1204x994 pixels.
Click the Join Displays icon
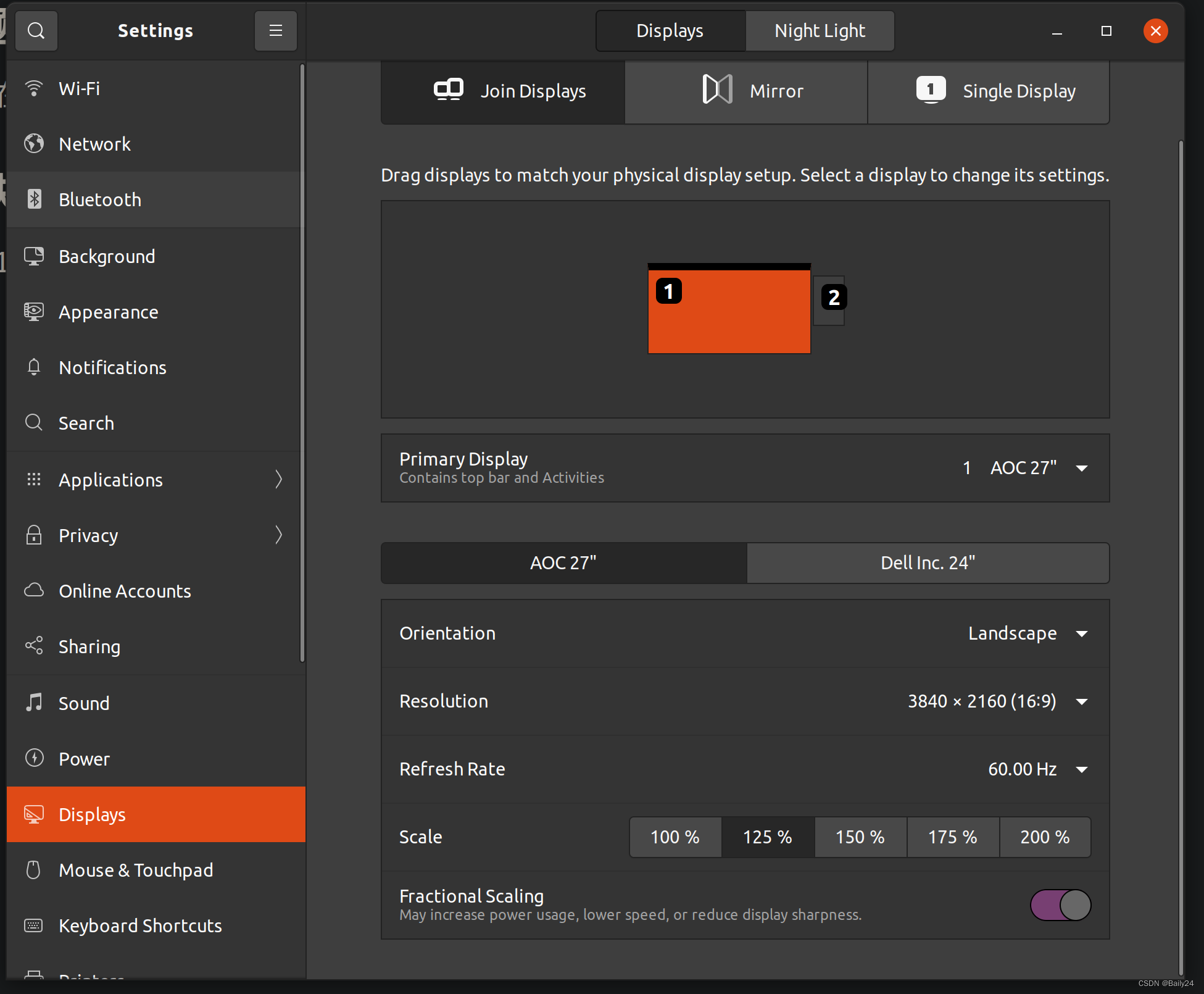coord(450,91)
